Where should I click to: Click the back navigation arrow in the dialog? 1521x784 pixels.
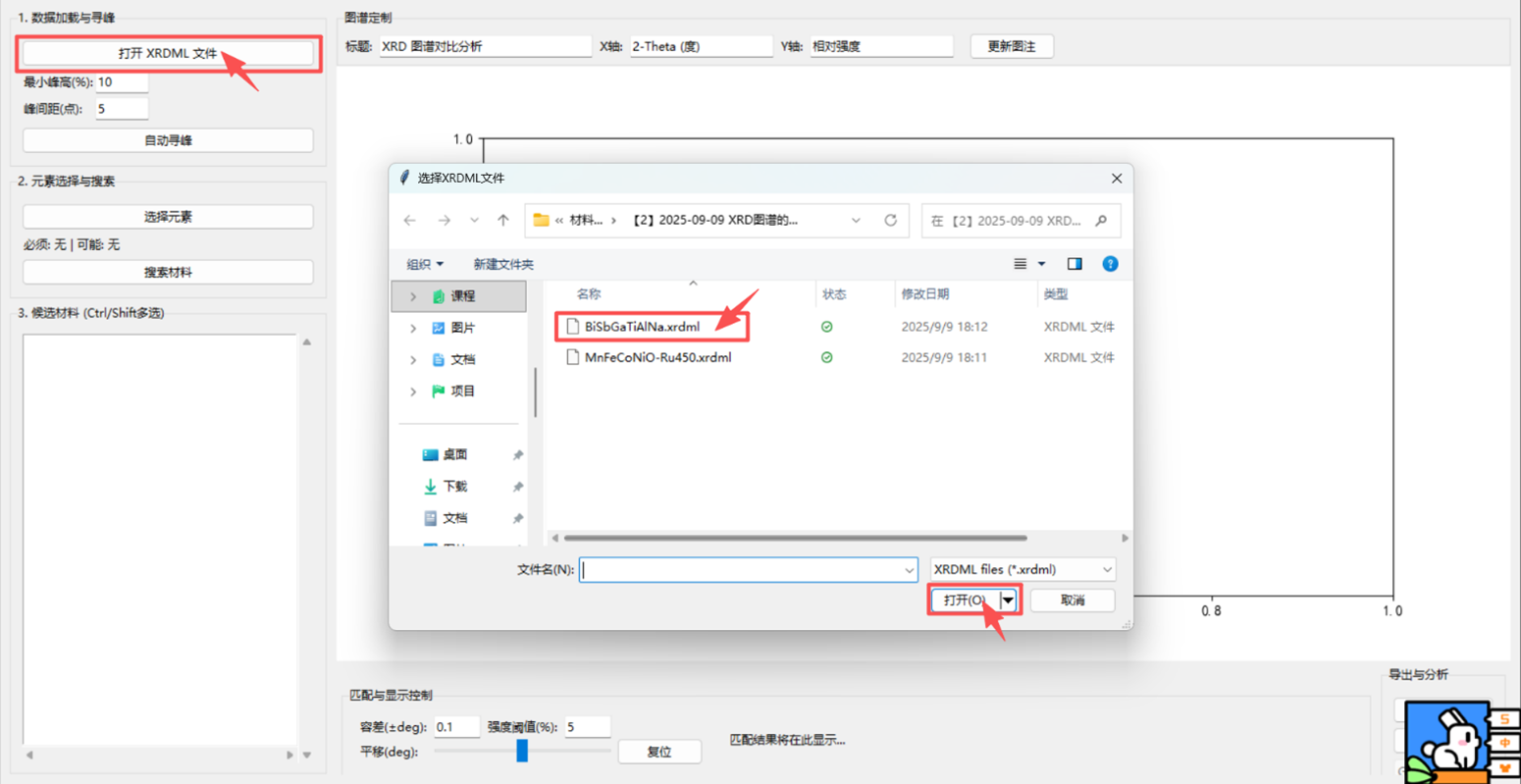tap(410, 220)
